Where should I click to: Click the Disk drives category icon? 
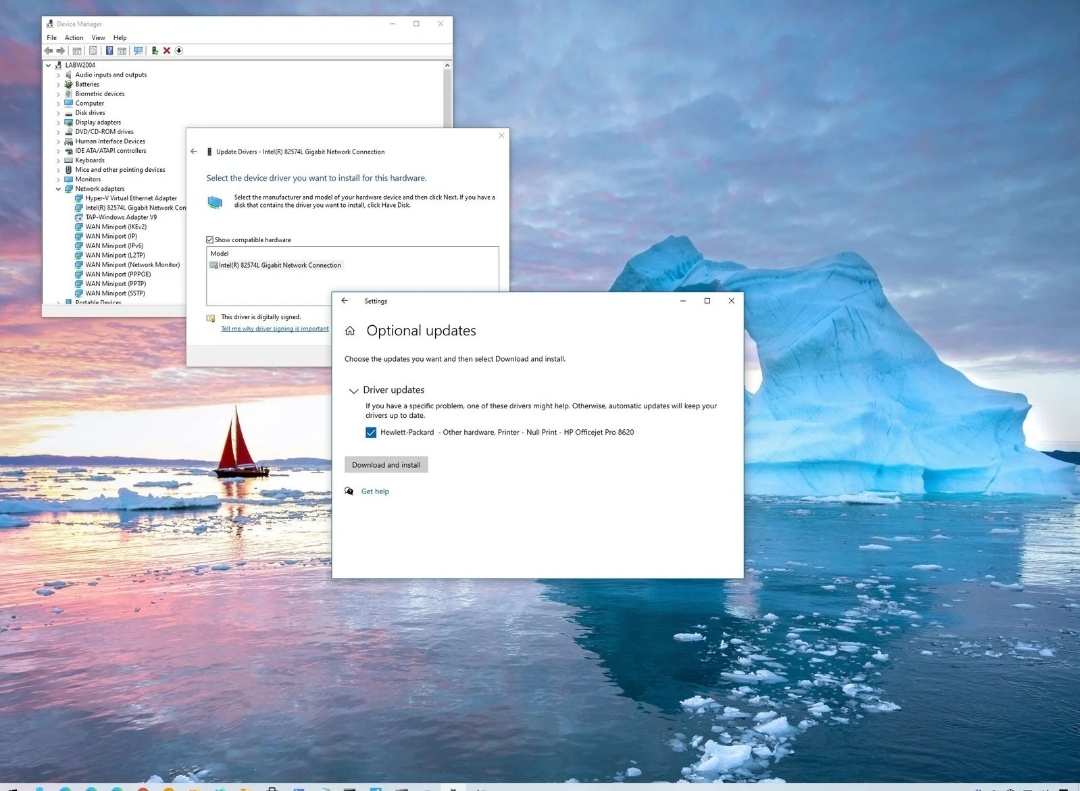(69, 113)
